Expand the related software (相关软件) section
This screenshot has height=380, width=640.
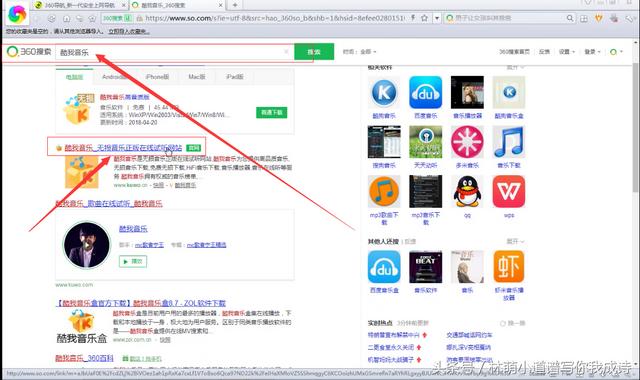(515, 67)
